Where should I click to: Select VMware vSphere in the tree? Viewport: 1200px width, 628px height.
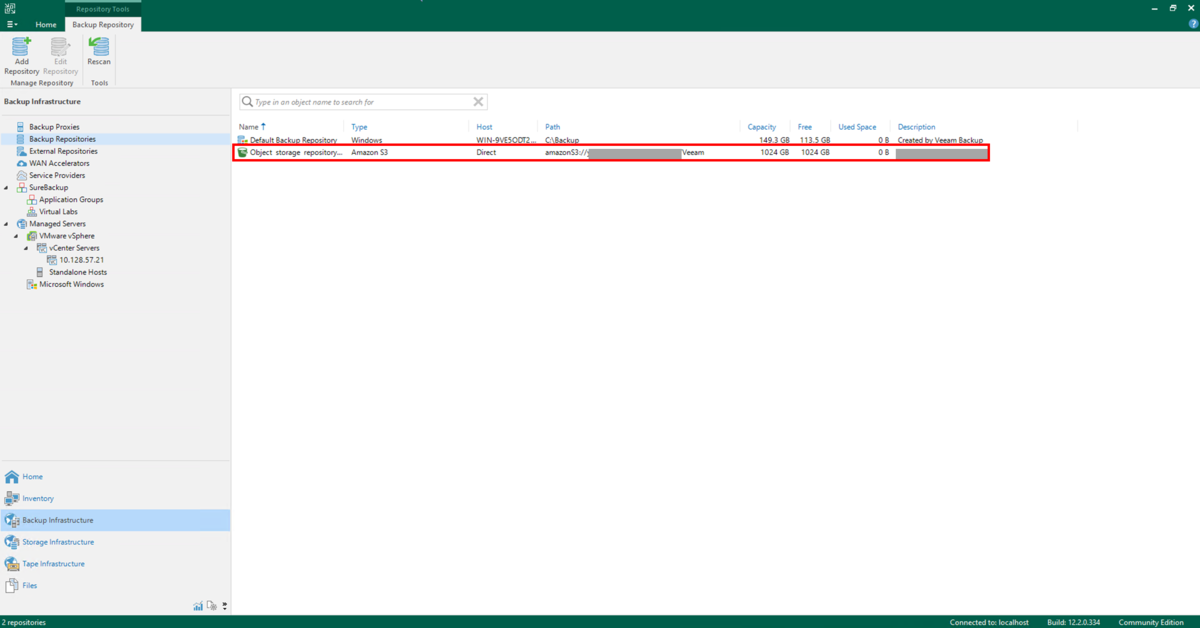click(x=67, y=236)
